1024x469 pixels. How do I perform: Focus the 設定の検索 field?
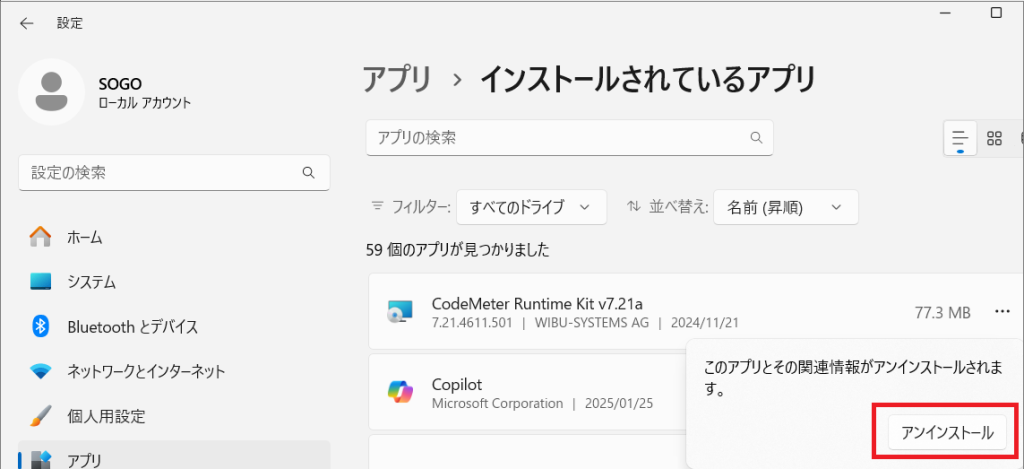(x=174, y=172)
